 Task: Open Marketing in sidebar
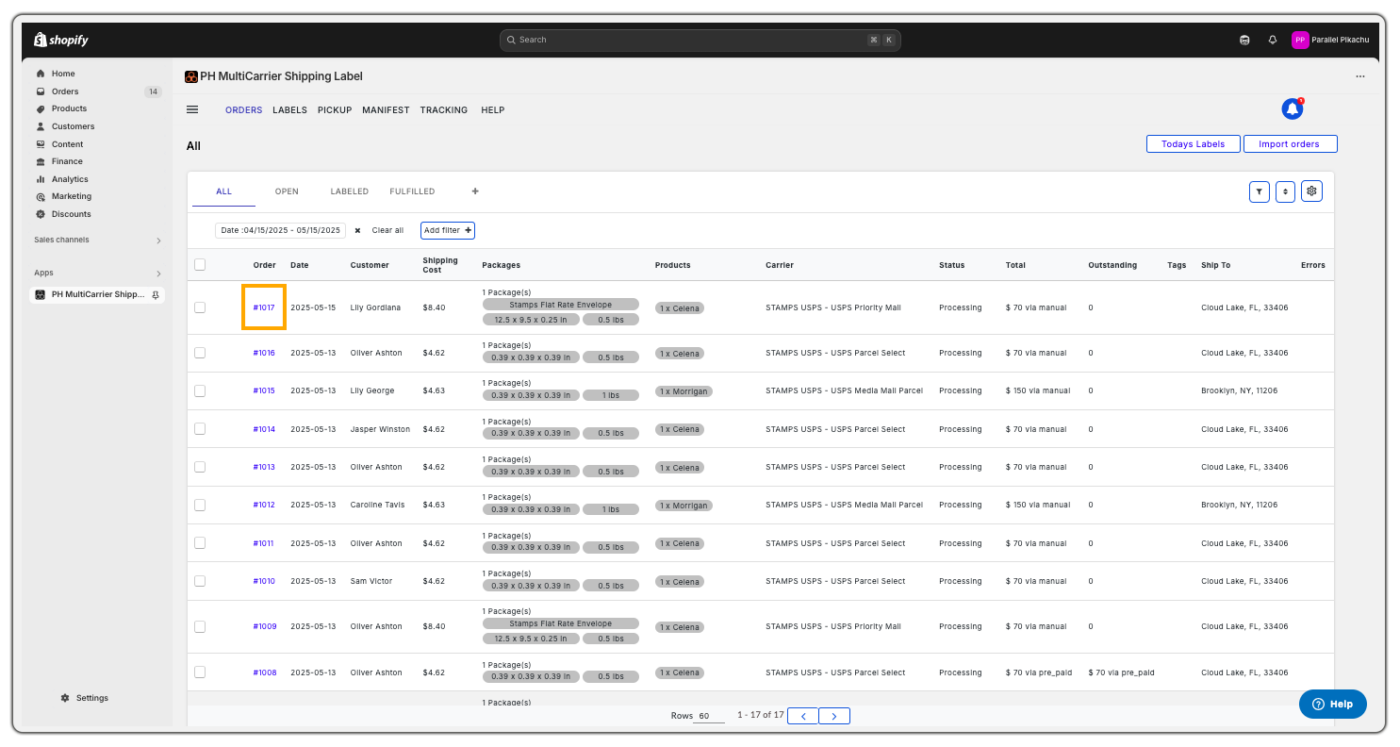71,197
